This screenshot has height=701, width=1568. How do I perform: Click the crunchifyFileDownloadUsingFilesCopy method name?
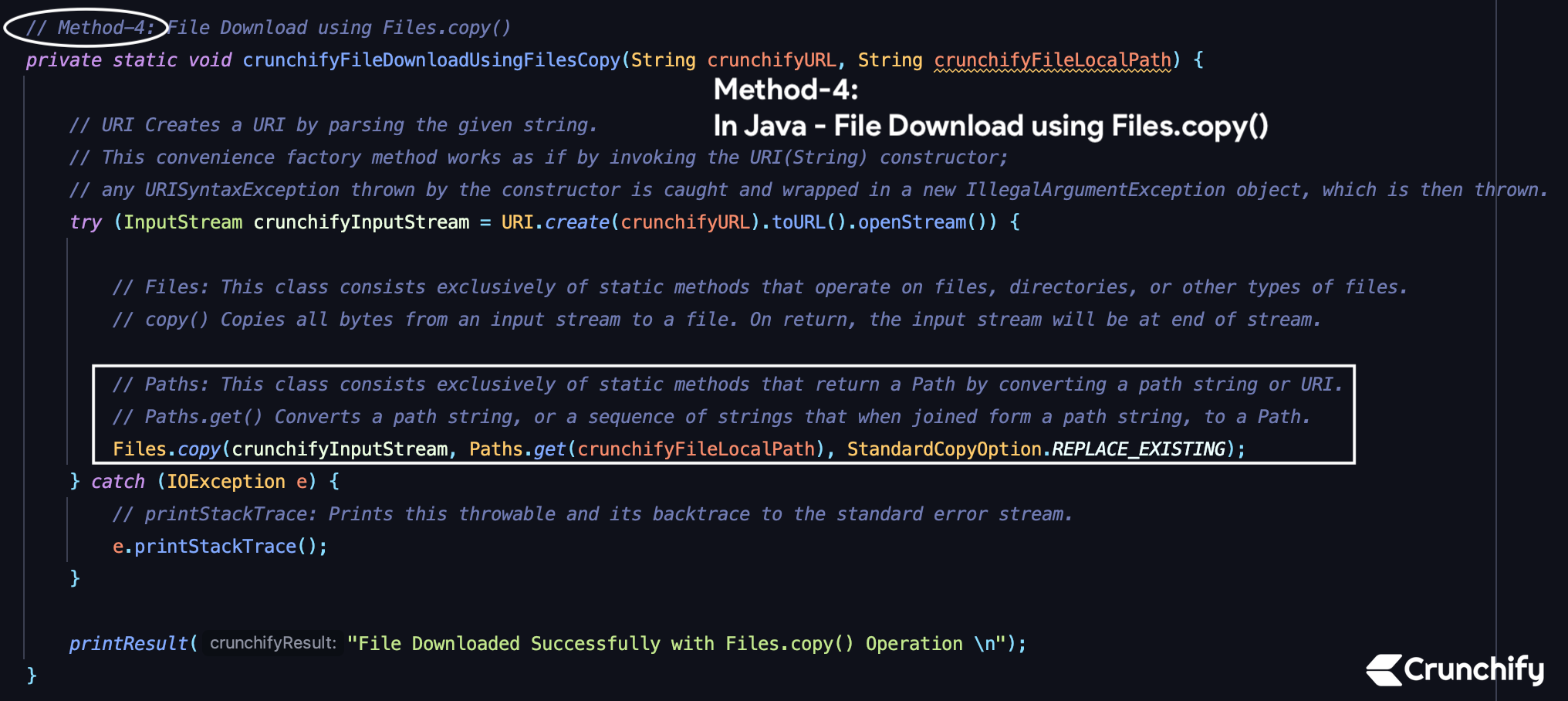click(x=431, y=60)
